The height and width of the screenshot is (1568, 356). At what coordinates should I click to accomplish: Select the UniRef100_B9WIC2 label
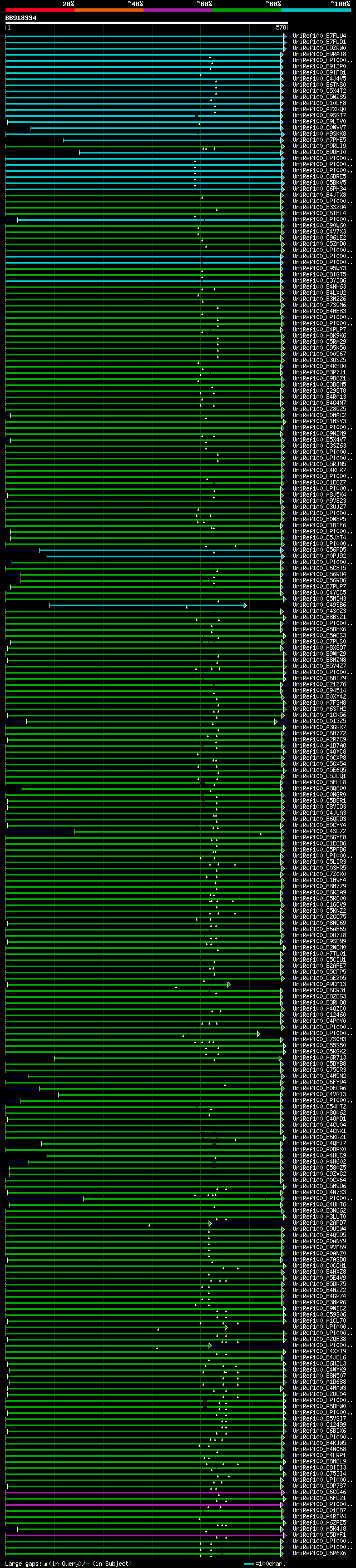319,1309
